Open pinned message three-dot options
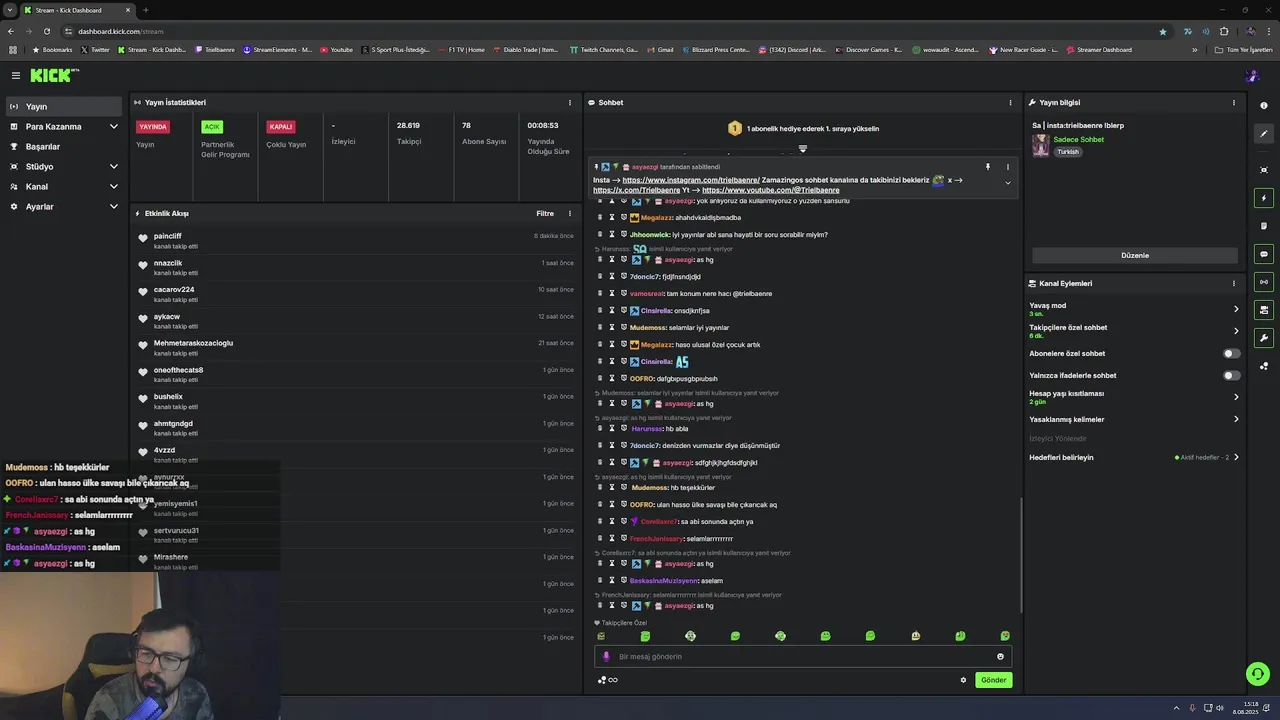 [x=1007, y=167]
